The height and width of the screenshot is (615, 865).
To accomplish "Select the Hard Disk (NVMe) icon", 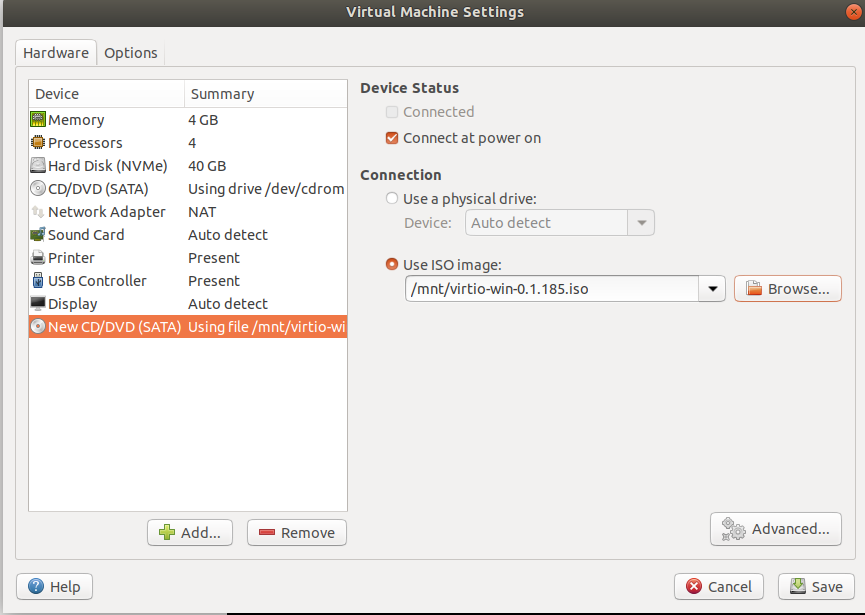I will tap(38, 165).
